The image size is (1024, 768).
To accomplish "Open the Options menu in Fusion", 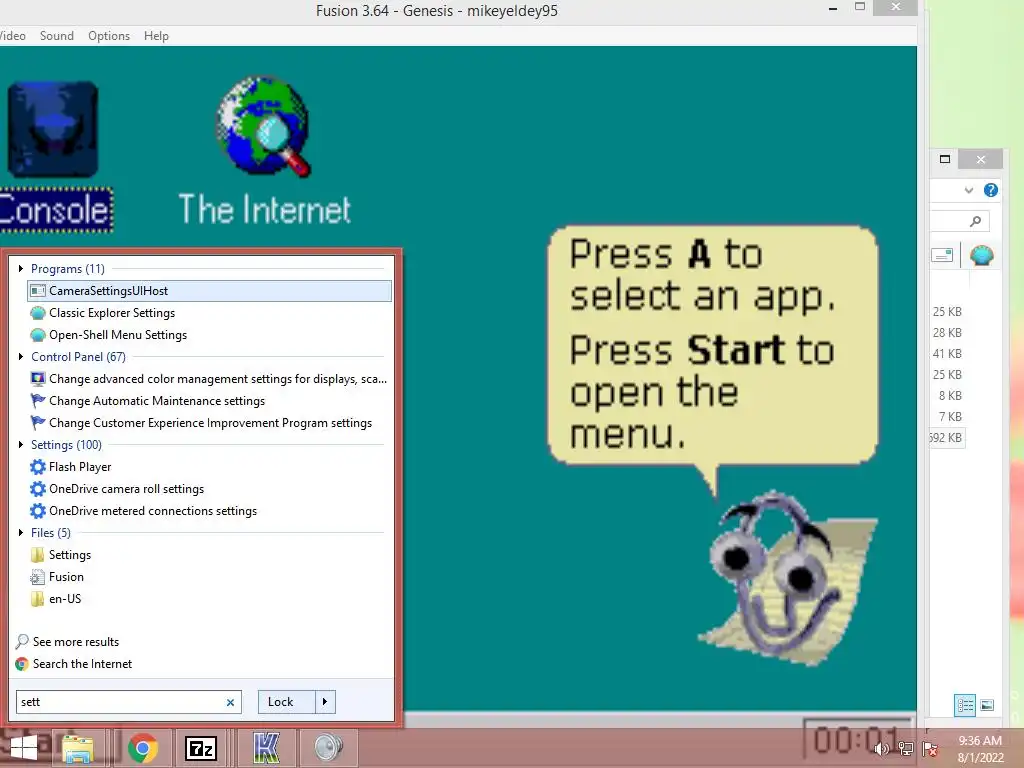I will click(109, 36).
